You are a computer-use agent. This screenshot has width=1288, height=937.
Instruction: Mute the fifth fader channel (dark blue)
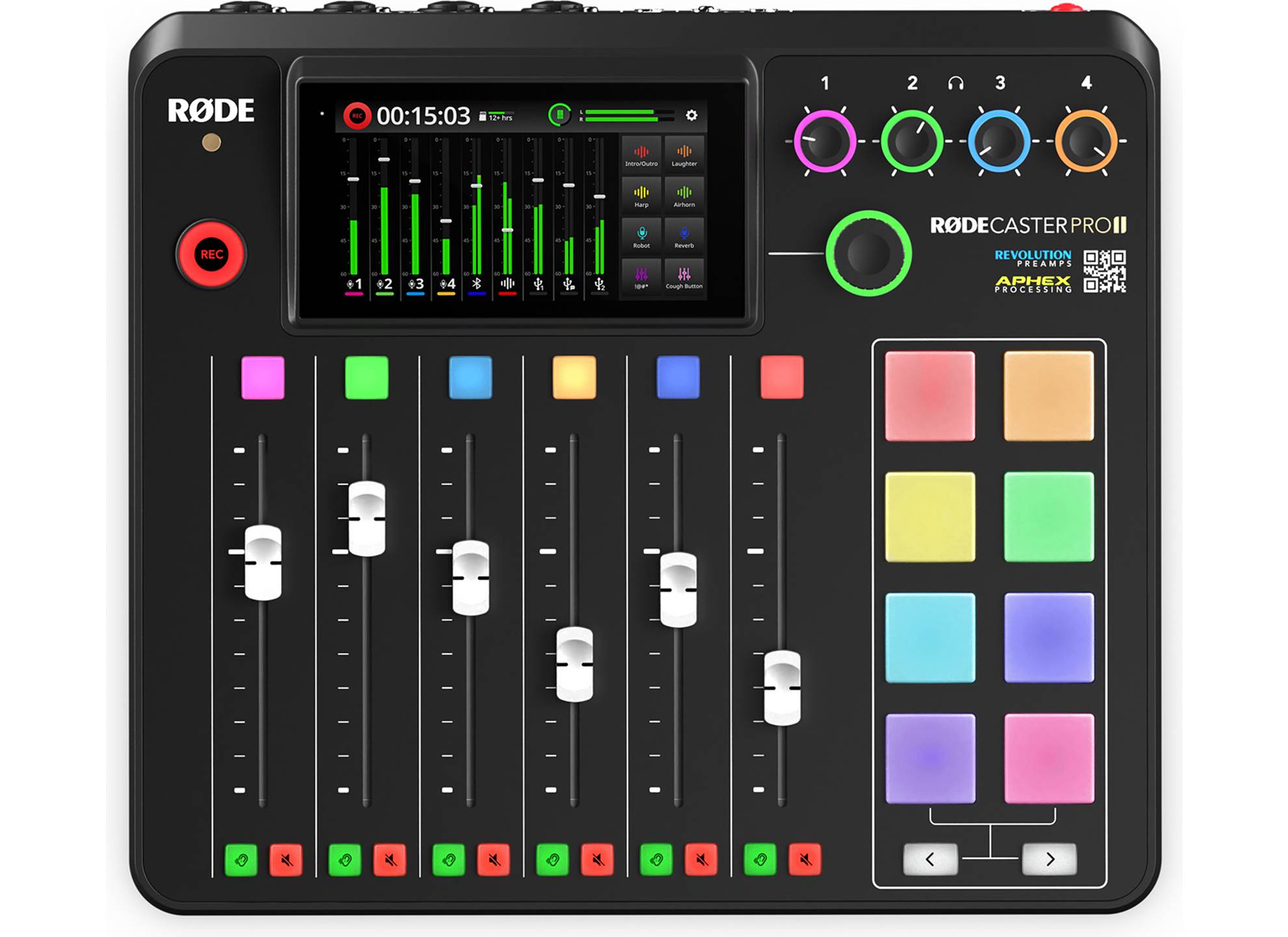[x=701, y=860]
